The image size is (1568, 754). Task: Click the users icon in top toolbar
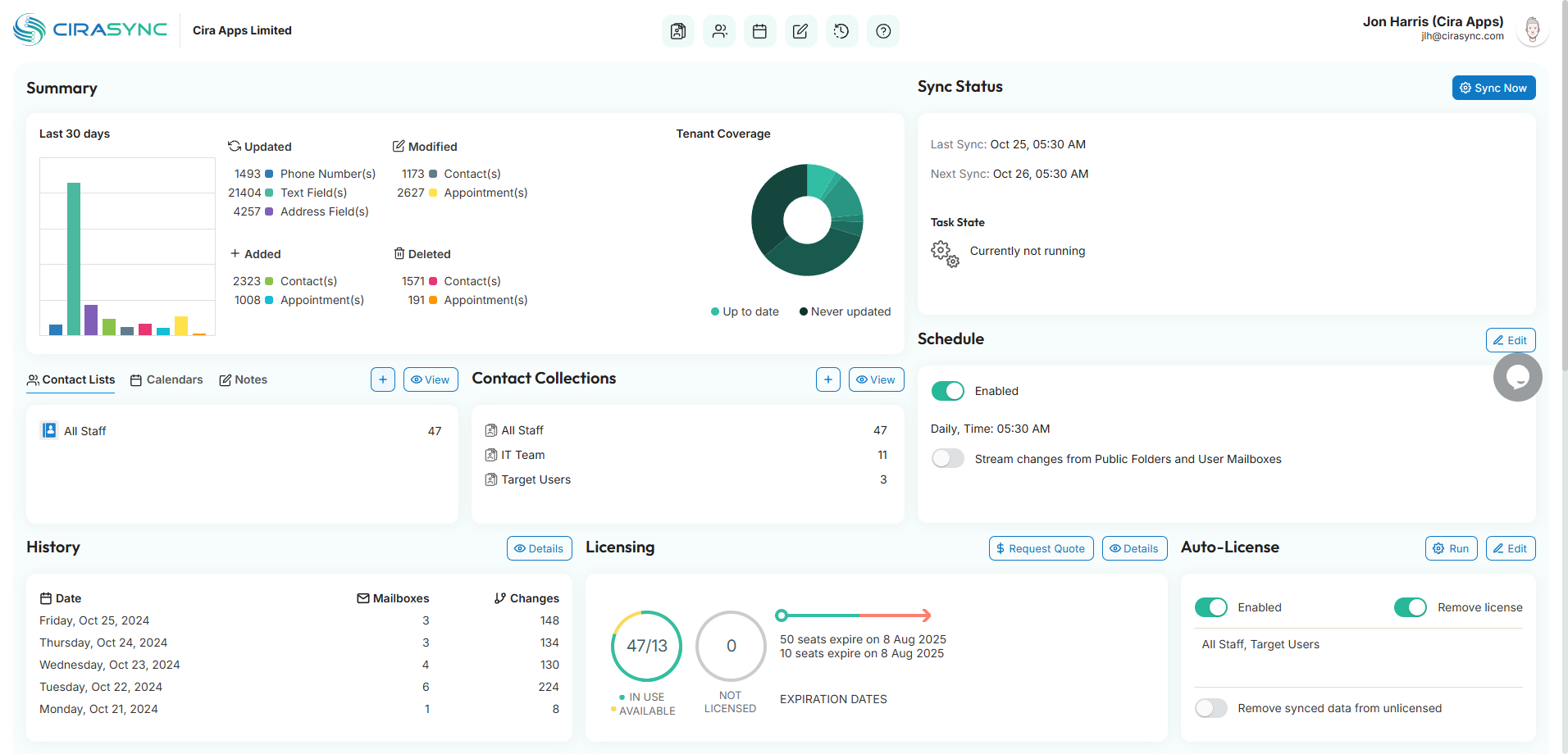(719, 31)
